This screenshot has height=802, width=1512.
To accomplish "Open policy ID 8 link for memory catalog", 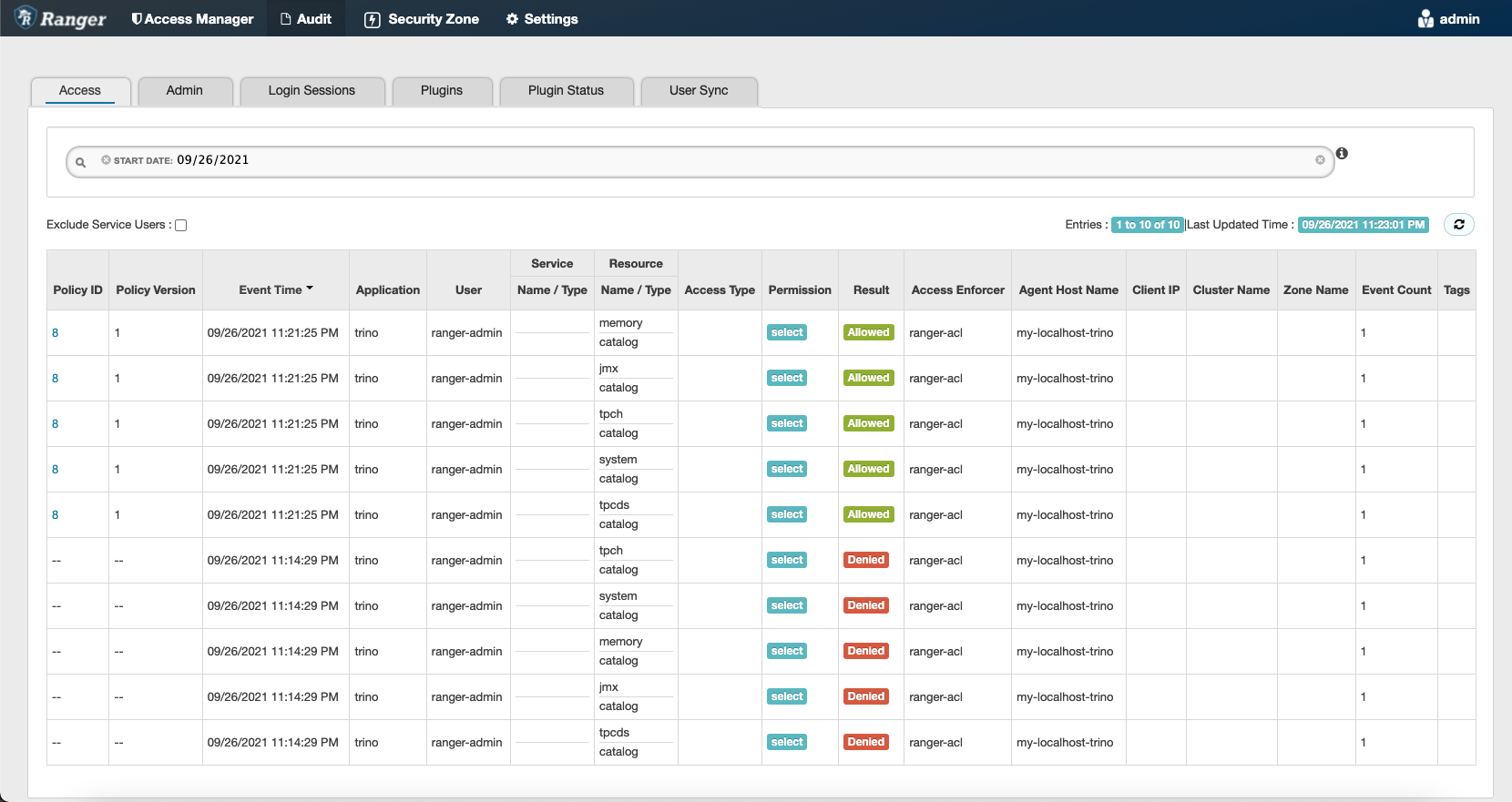I will pyautogui.click(x=56, y=333).
